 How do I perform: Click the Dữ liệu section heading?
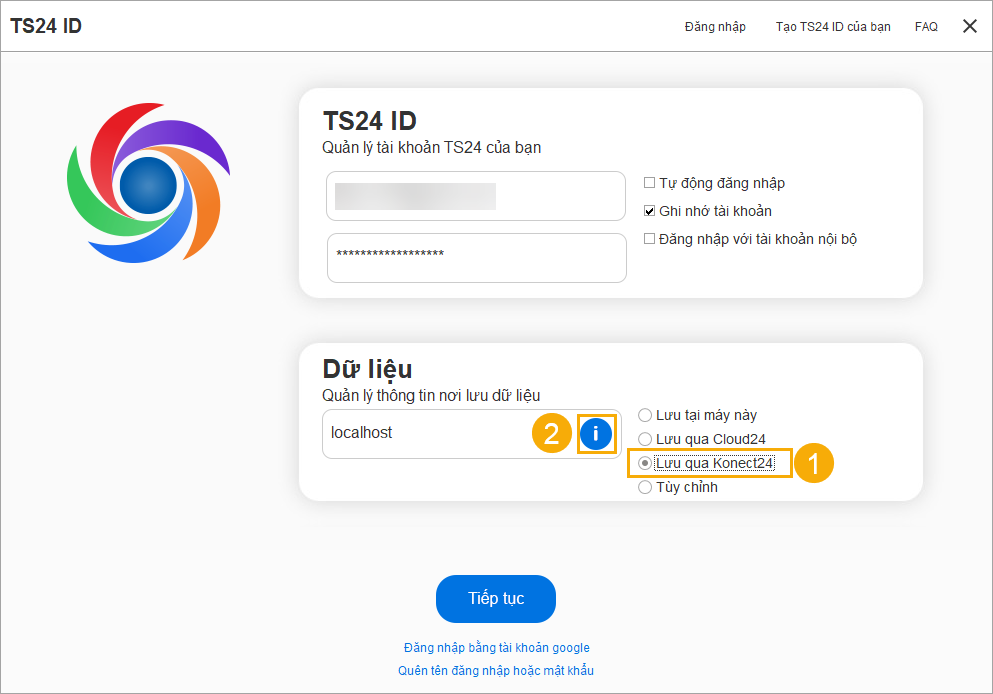[x=367, y=369]
